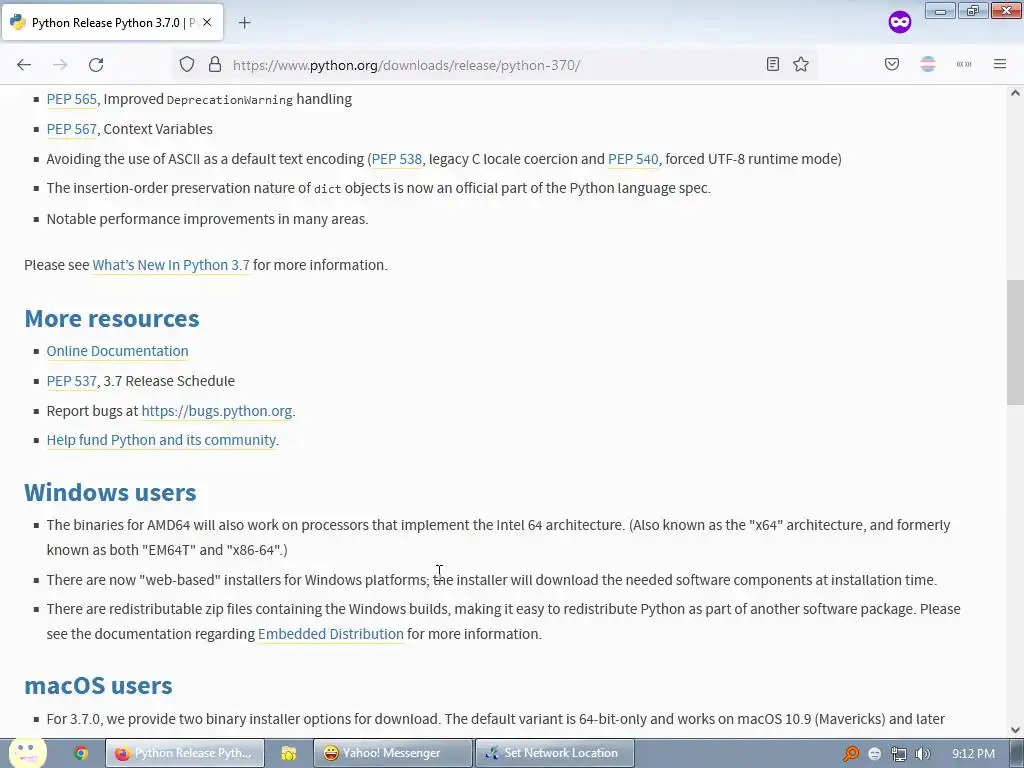This screenshot has height=768, width=1024.
Task: Visit the https://bugs.python.org link
Action: pyautogui.click(x=217, y=411)
